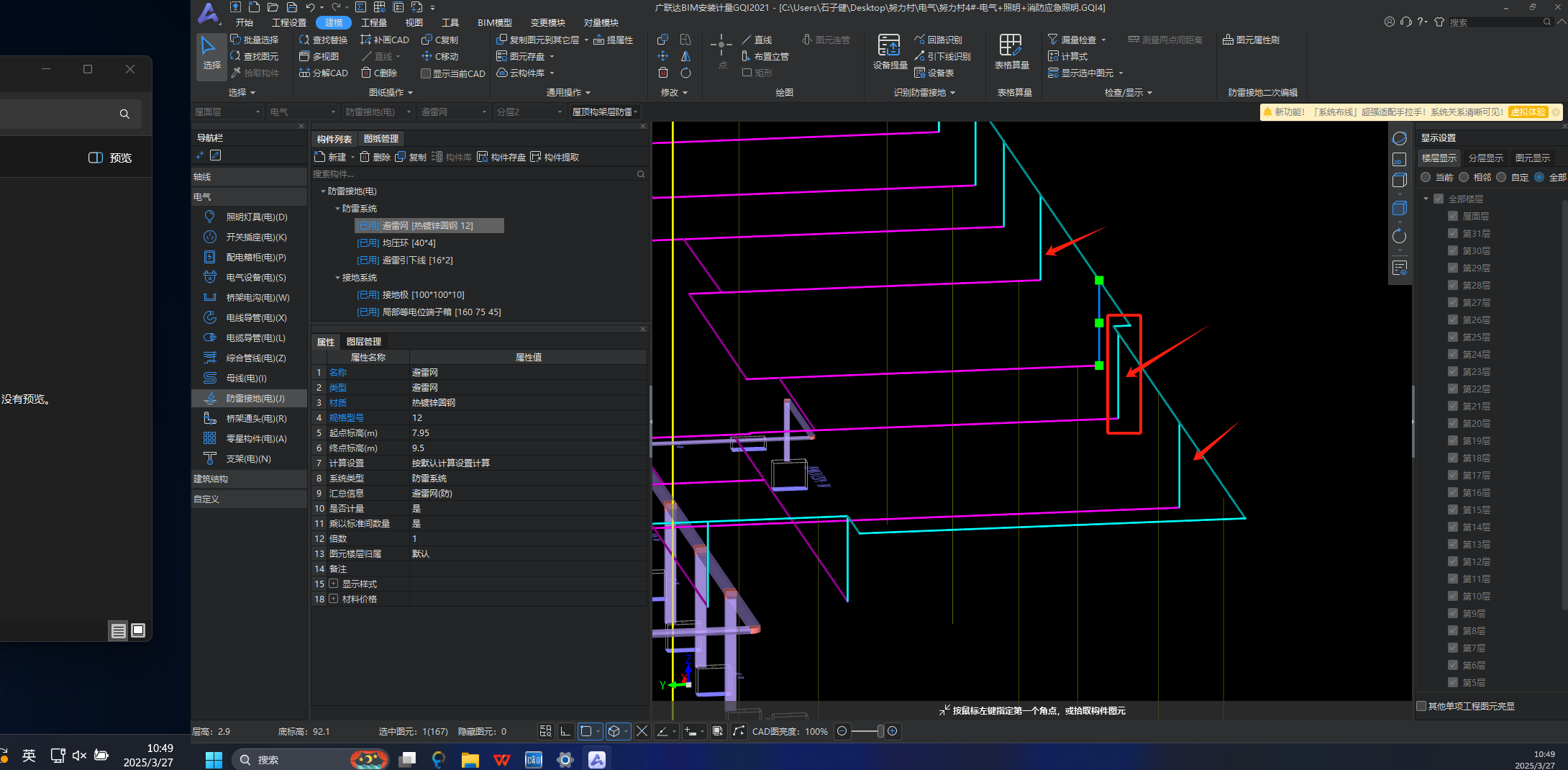
Task: Open the BIM模型 ribbon tab
Action: pos(495,22)
